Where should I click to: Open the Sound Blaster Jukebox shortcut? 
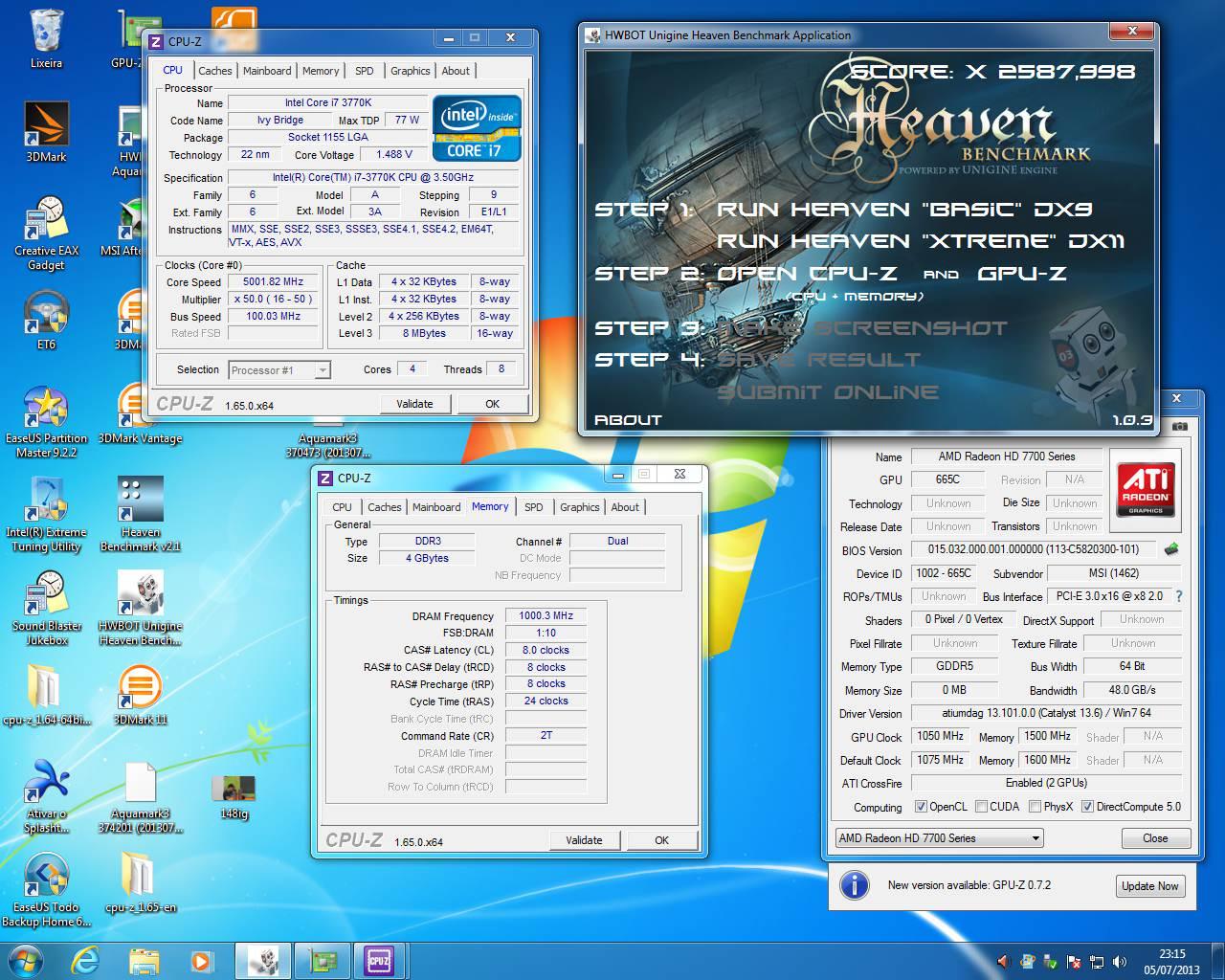46,609
